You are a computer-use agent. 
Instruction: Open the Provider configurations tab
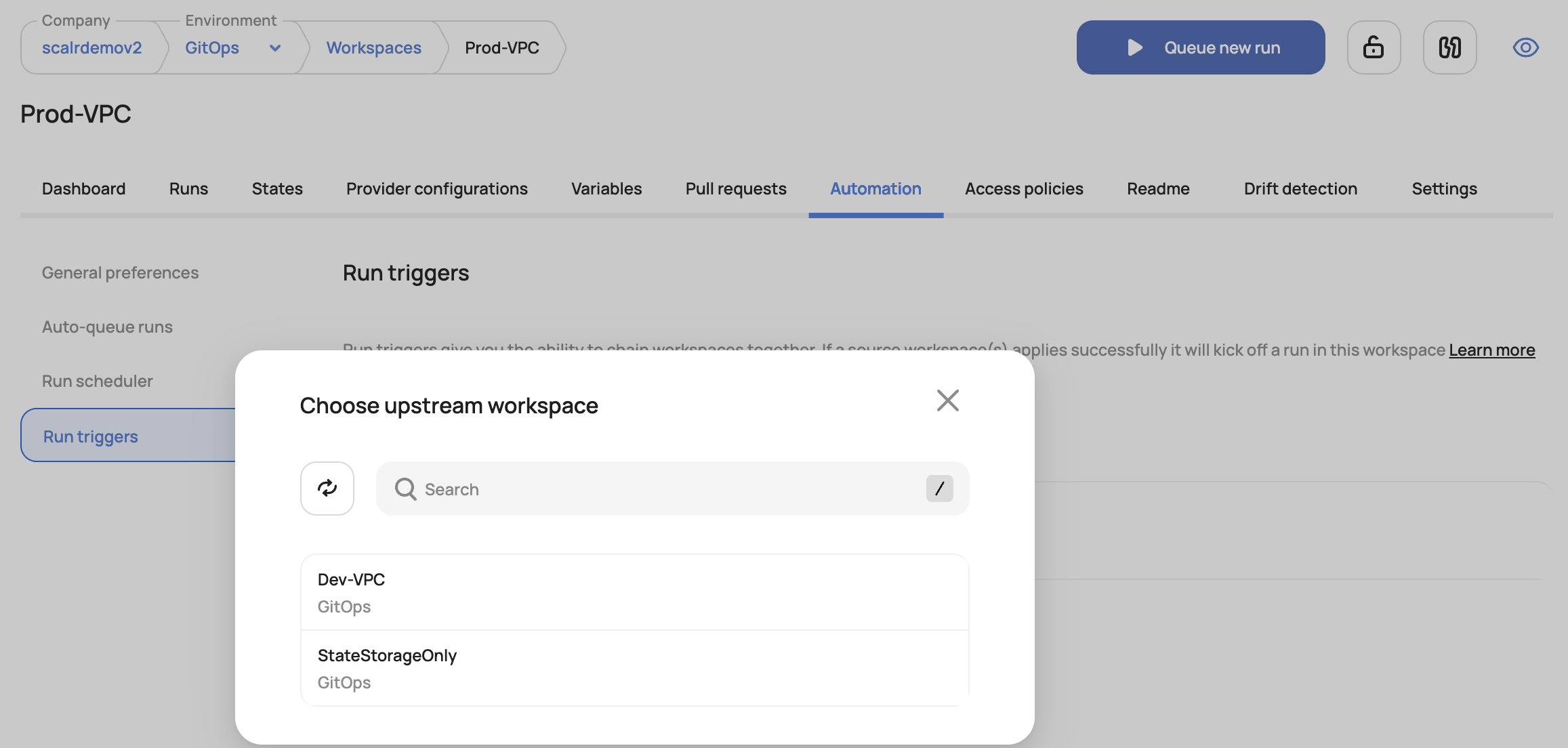pyautogui.click(x=436, y=188)
